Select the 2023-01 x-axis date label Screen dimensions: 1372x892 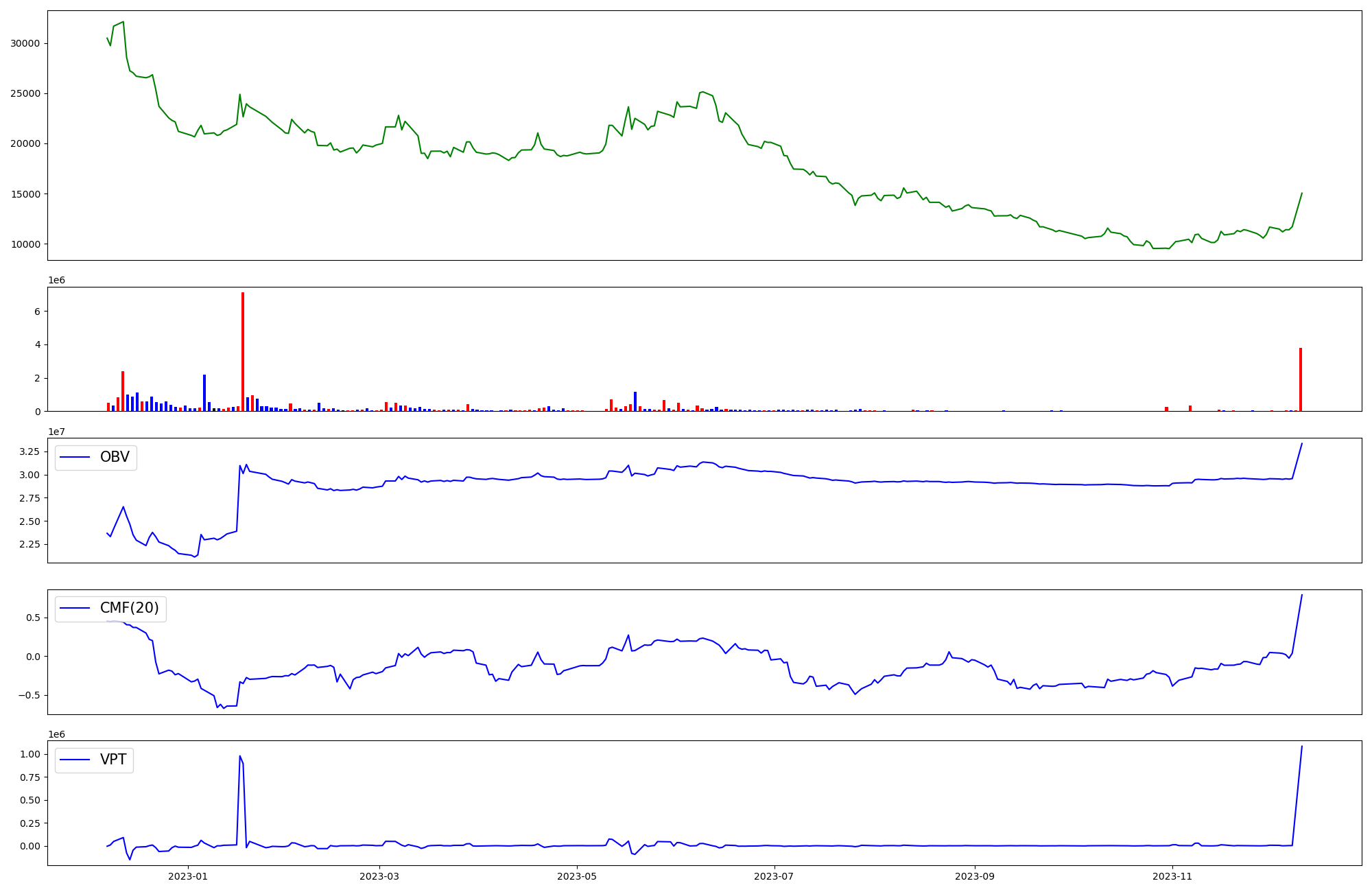(x=188, y=876)
